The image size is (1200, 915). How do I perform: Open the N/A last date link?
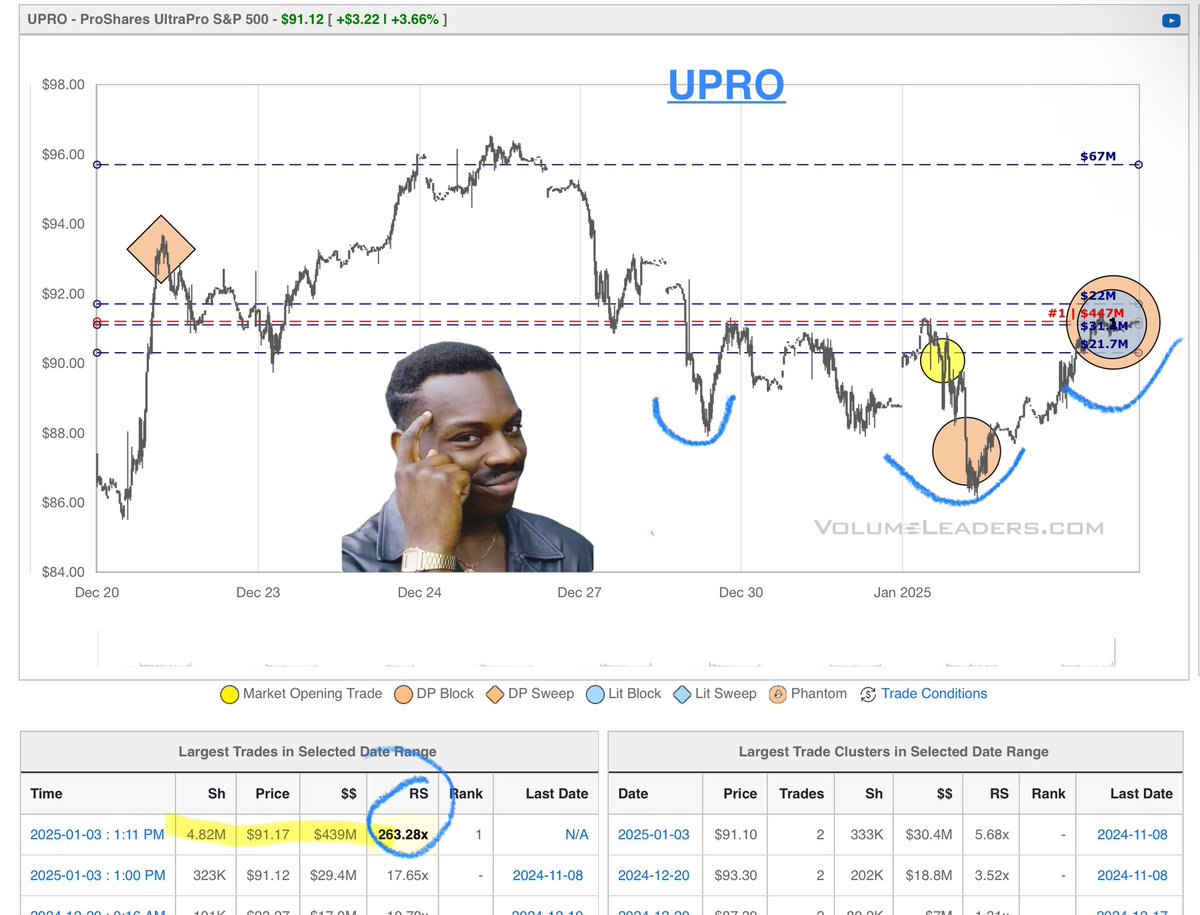click(576, 834)
